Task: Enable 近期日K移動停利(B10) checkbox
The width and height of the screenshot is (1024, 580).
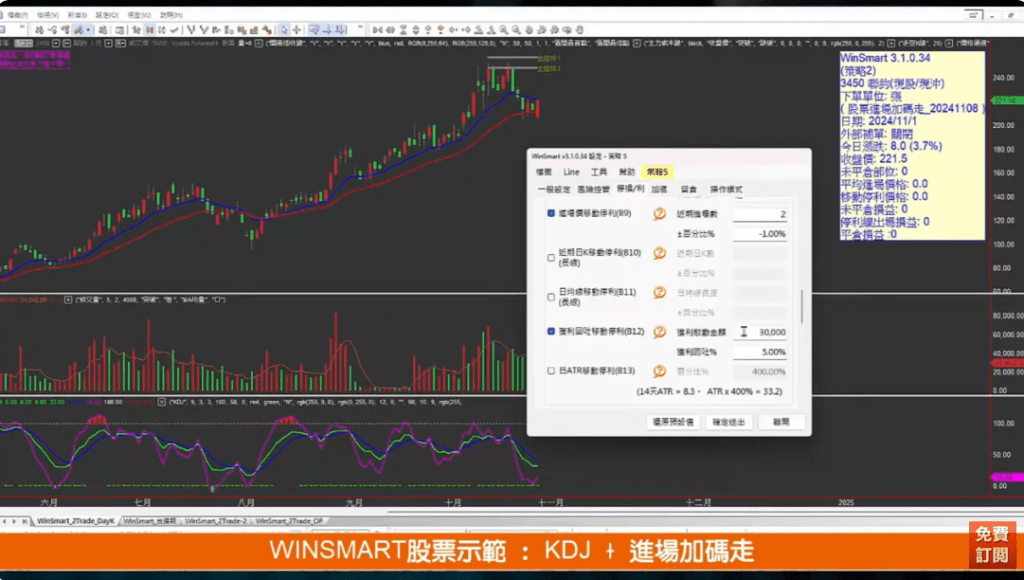Action: click(551, 257)
